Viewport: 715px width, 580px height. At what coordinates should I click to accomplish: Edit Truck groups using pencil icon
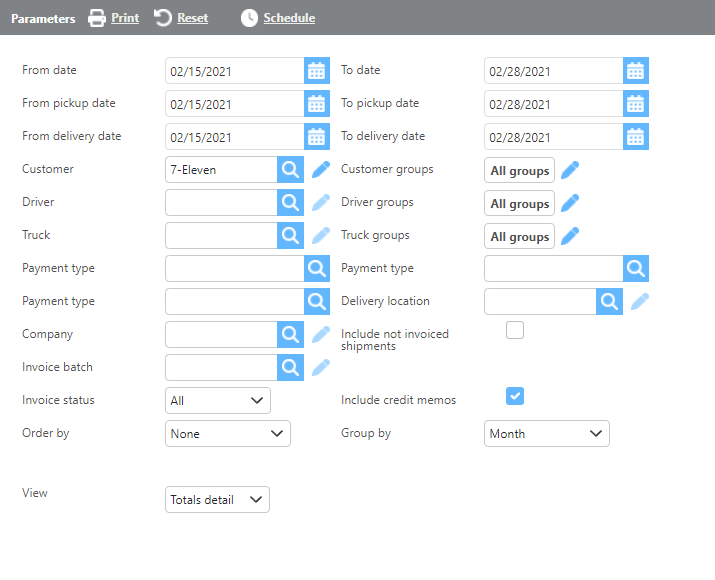pyautogui.click(x=570, y=236)
